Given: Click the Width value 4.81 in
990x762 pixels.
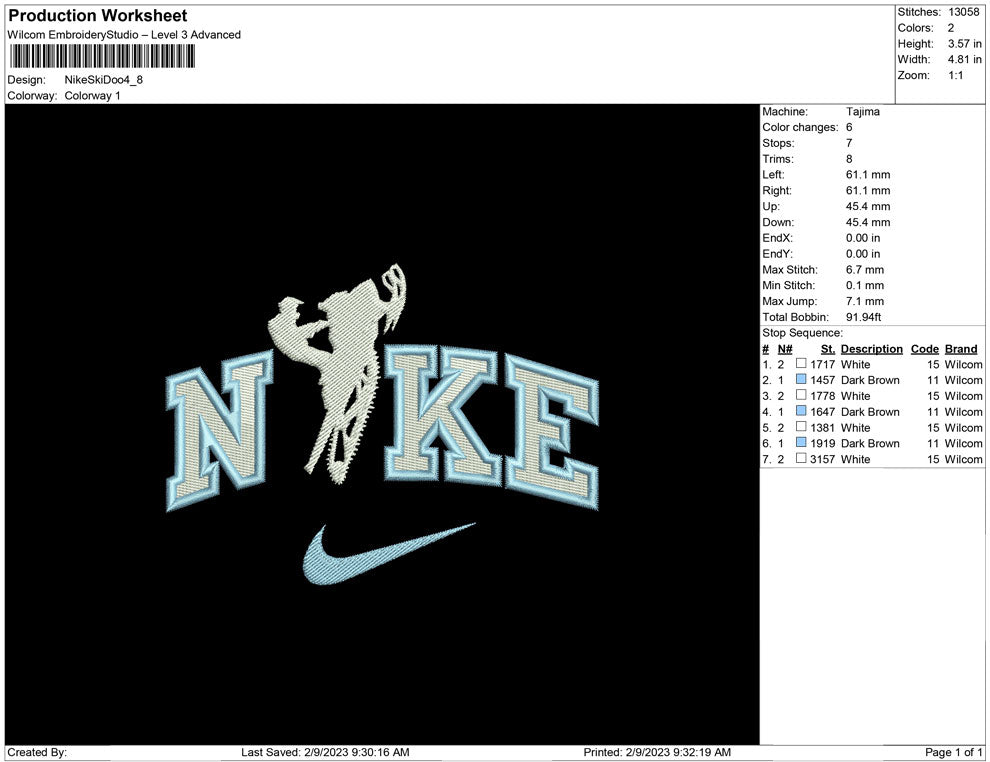Looking at the screenshot, I should click(x=965, y=59).
